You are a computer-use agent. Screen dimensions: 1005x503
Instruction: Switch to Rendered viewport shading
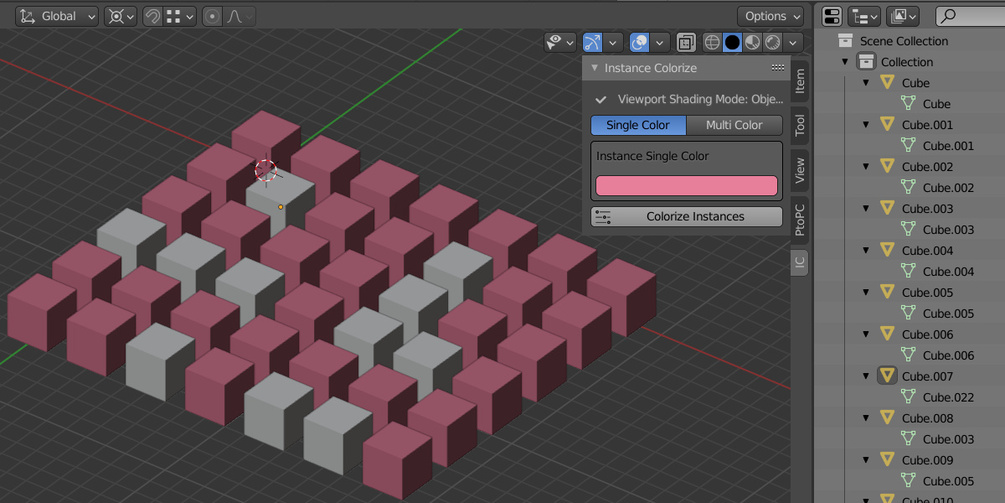[x=772, y=42]
